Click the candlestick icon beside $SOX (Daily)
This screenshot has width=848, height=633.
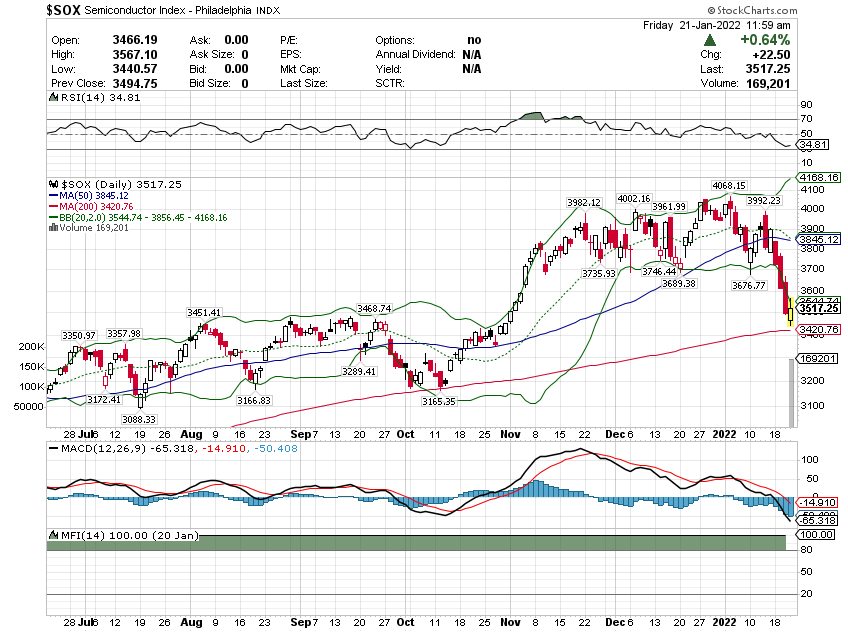point(54,185)
